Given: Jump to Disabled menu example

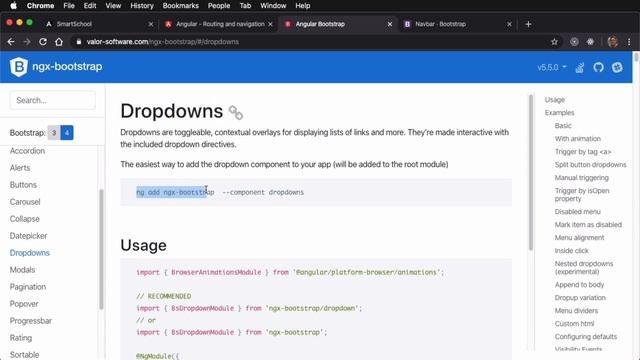Looking at the screenshot, I should (578, 212).
